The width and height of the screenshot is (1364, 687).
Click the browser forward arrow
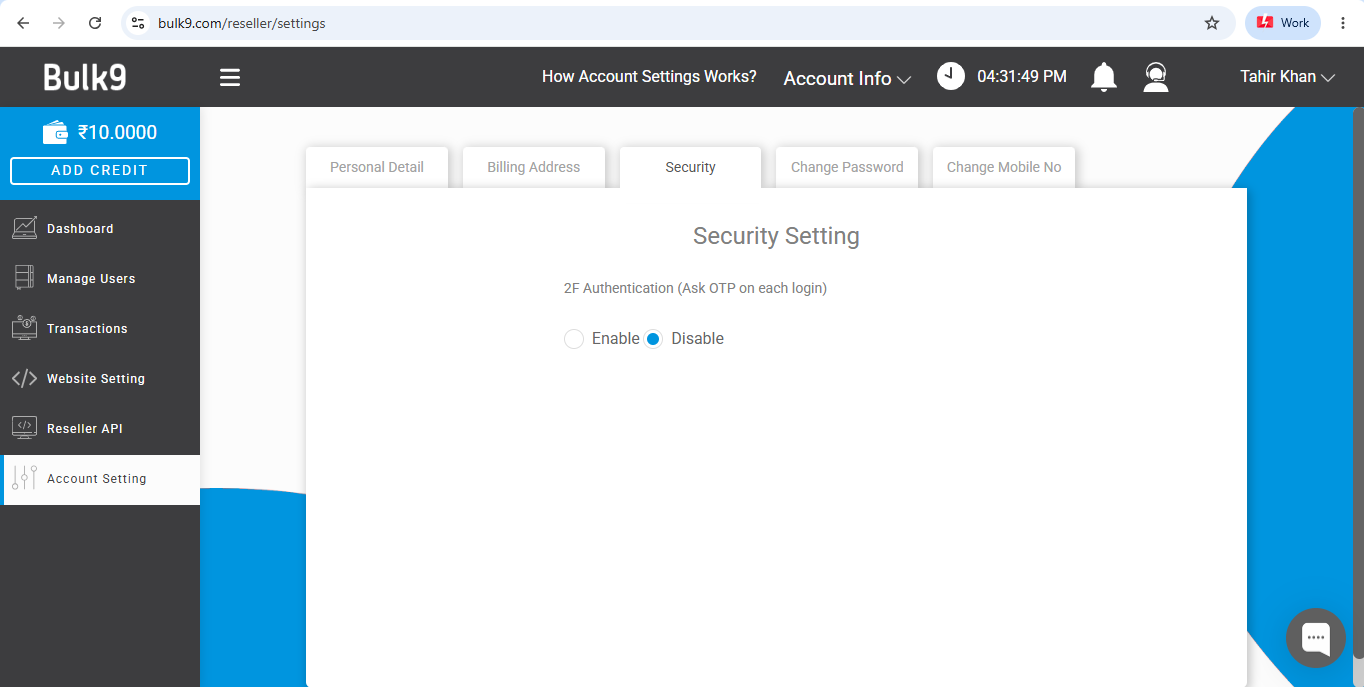pos(59,22)
